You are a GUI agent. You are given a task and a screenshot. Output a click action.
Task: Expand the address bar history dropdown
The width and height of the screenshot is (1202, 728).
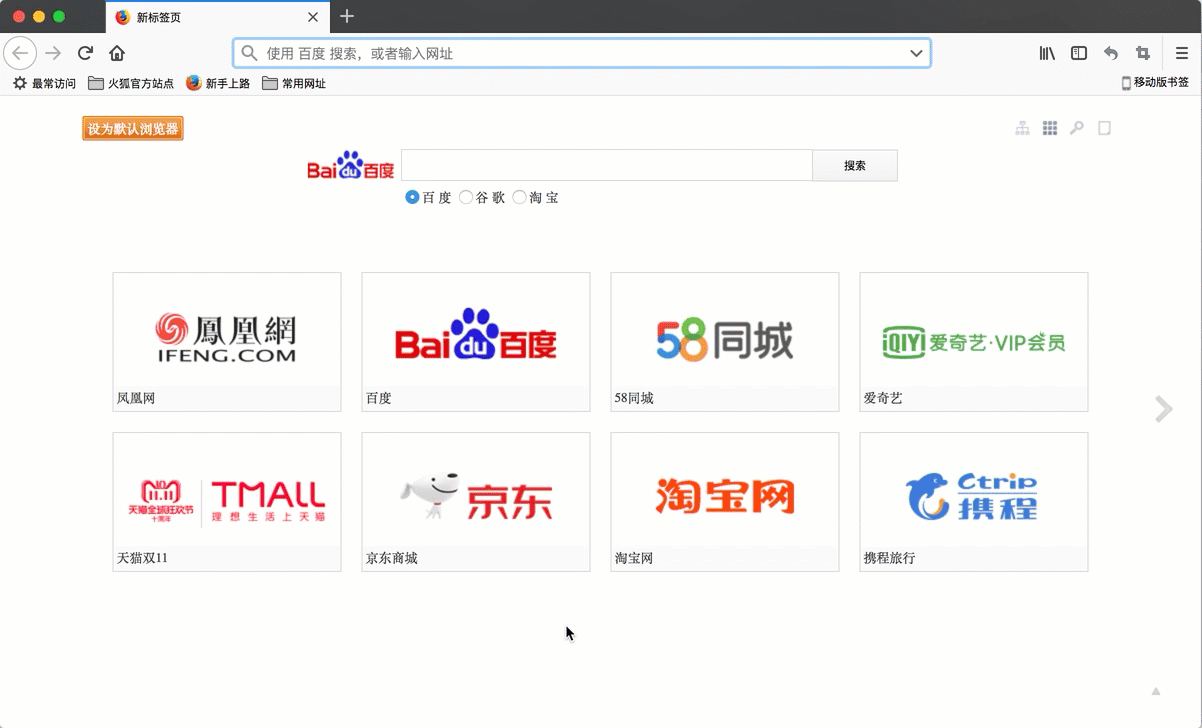click(916, 53)
